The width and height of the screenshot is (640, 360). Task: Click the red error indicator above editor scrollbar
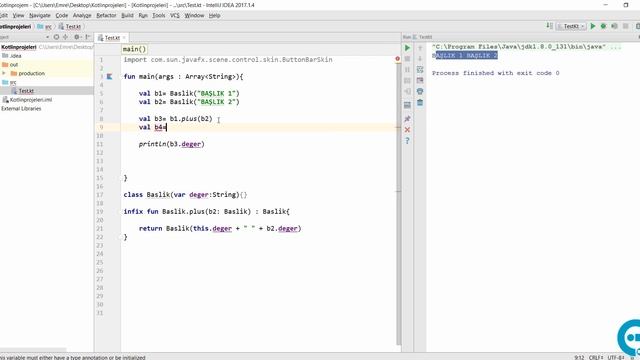398,59
